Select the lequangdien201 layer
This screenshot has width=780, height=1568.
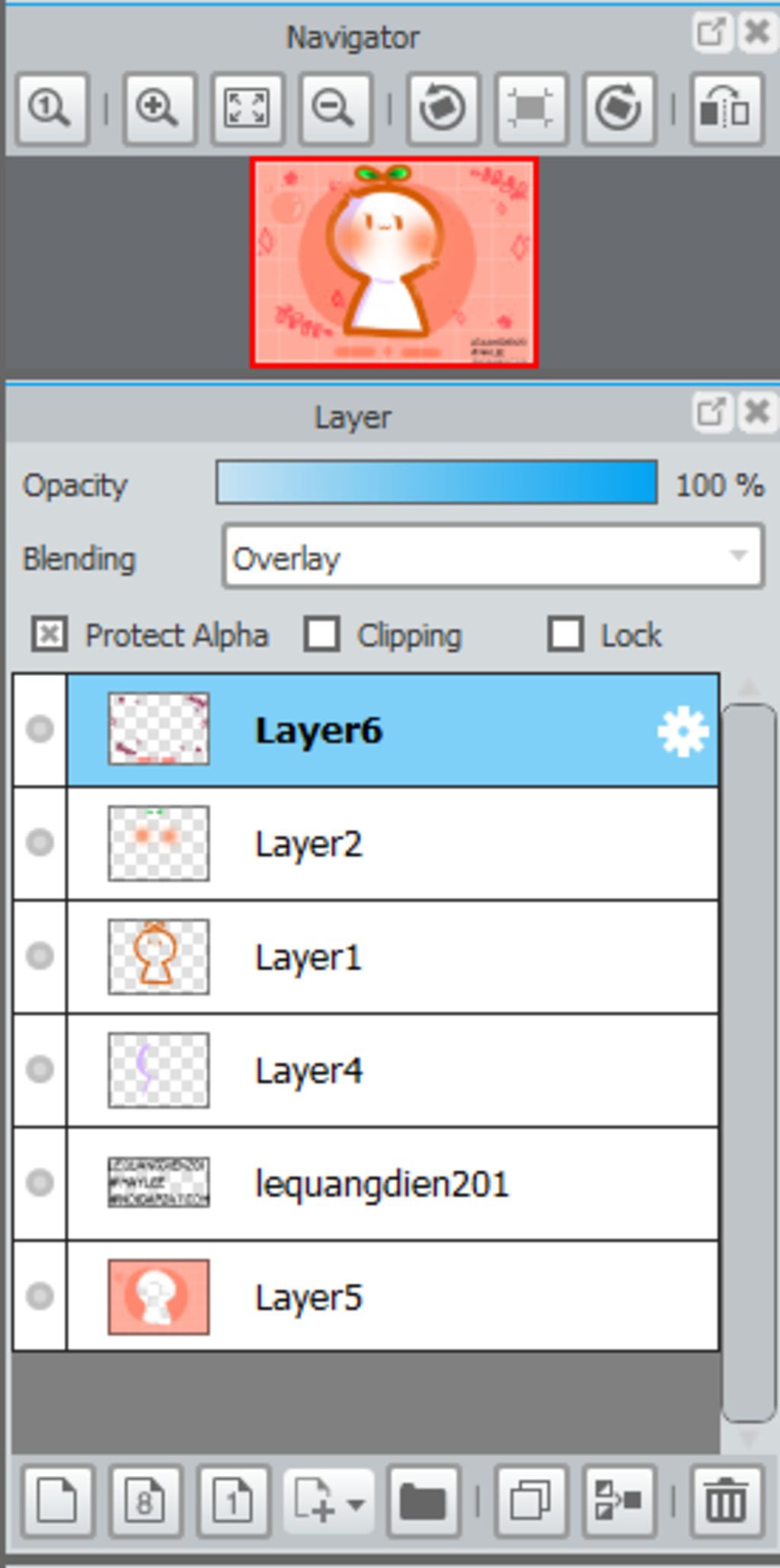click(393, 1183)
